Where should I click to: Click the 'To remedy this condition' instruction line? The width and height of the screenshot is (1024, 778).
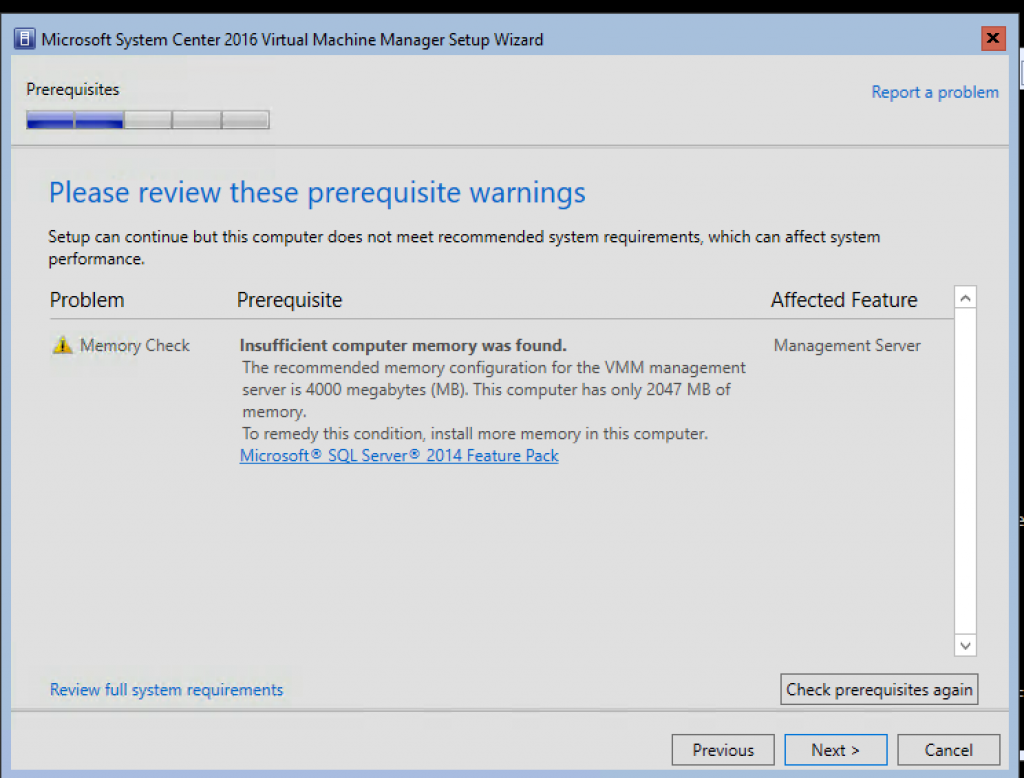475,434
